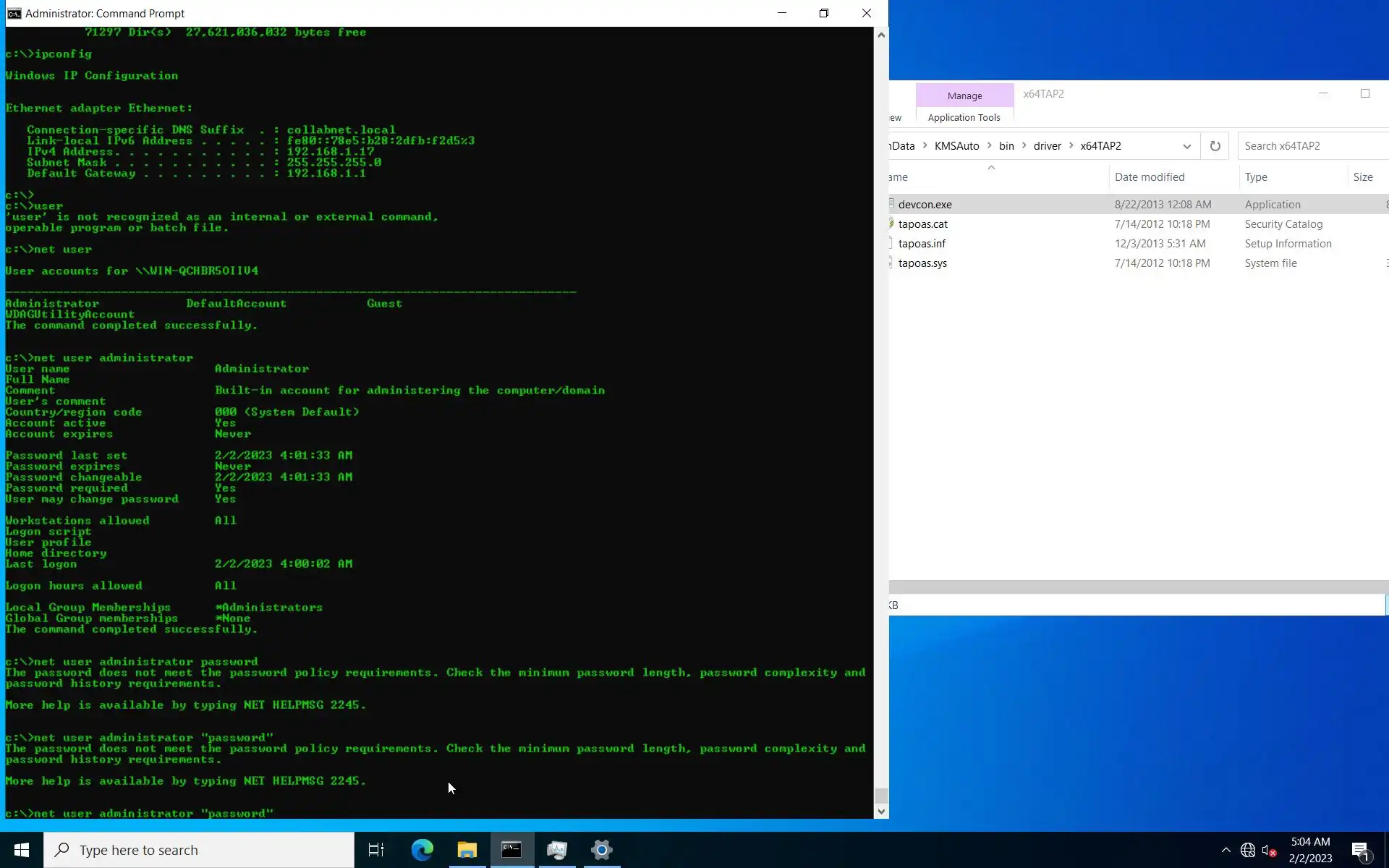1389x868 pixels.
Task: Select the tapoas.inf file
Action: [922, 244]
